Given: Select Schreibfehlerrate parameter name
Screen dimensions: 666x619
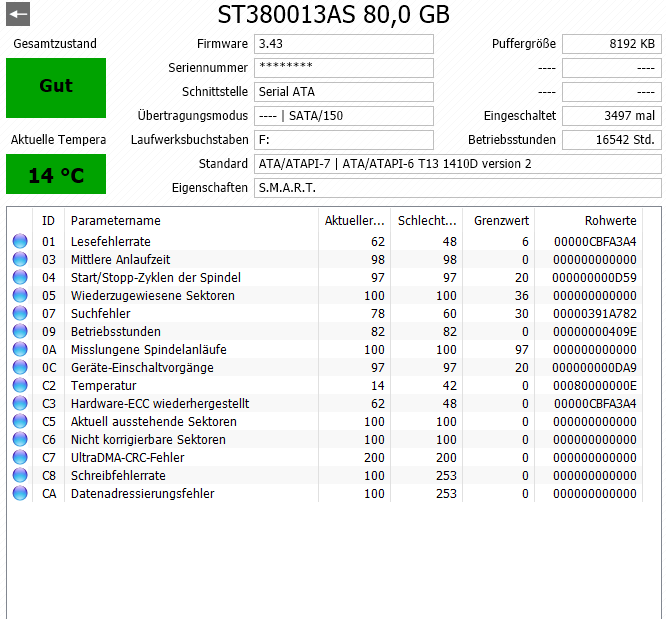Looking at the screenshot, I should tap(118, 475).
